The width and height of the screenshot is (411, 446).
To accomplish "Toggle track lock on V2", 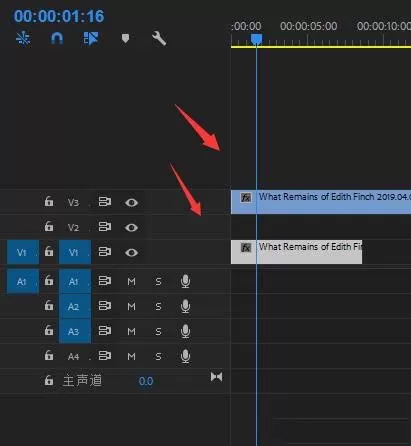I will (x=49, y=226).
